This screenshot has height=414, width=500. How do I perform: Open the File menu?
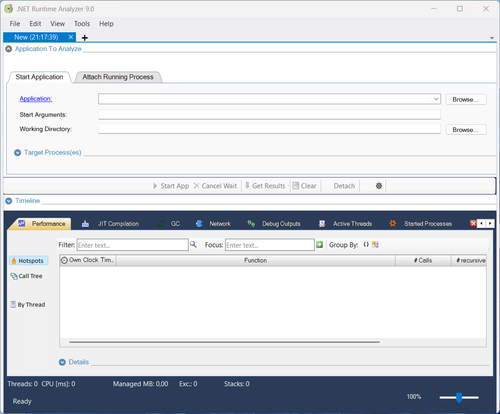(15, 24)
